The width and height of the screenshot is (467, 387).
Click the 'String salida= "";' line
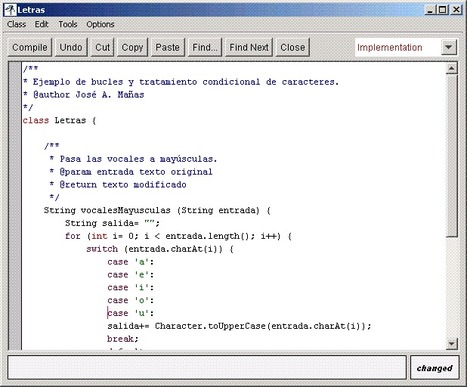pyautogui.click(x=112, y=223)
